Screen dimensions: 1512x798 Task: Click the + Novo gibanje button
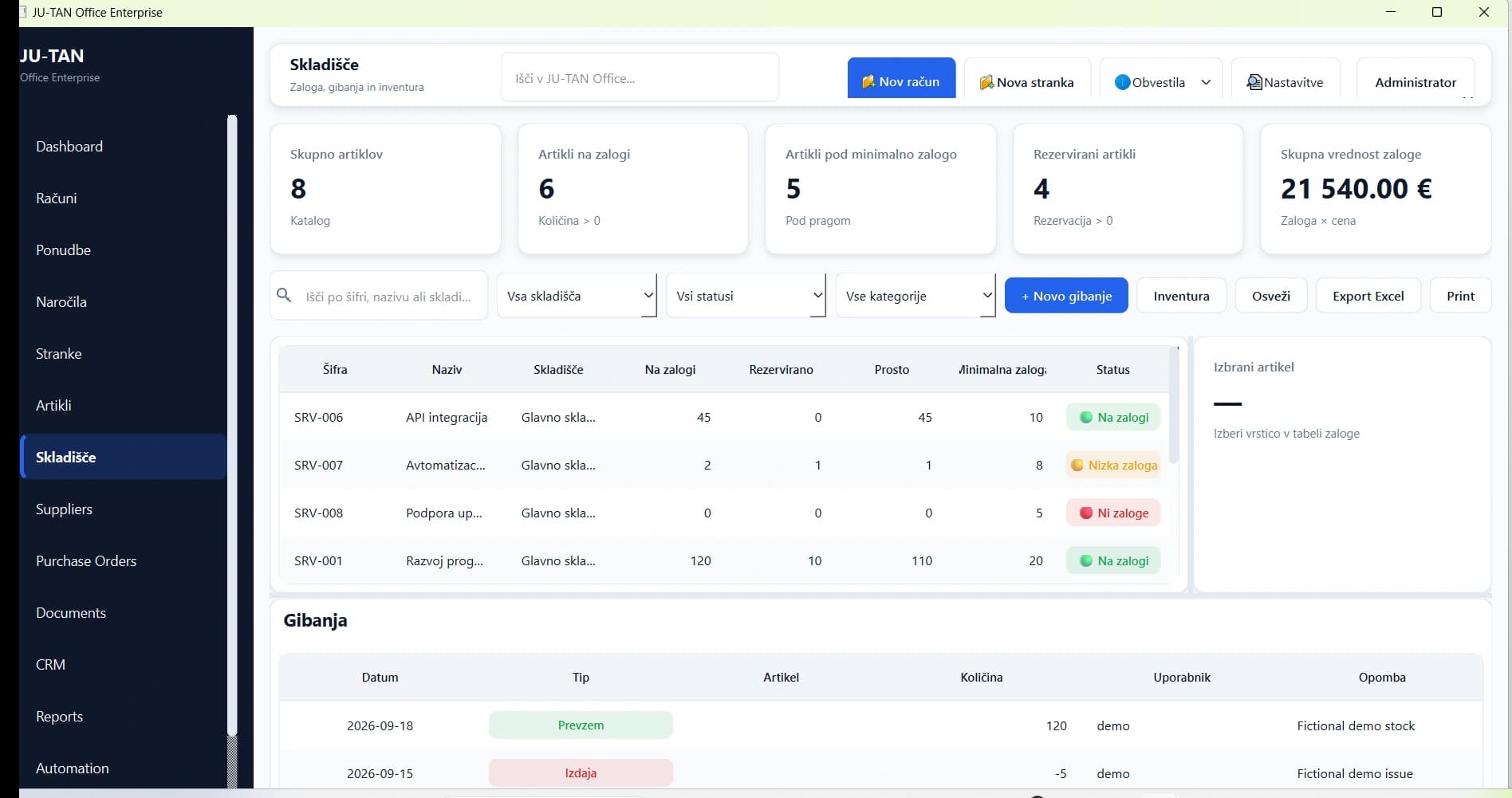point(1066,296)
